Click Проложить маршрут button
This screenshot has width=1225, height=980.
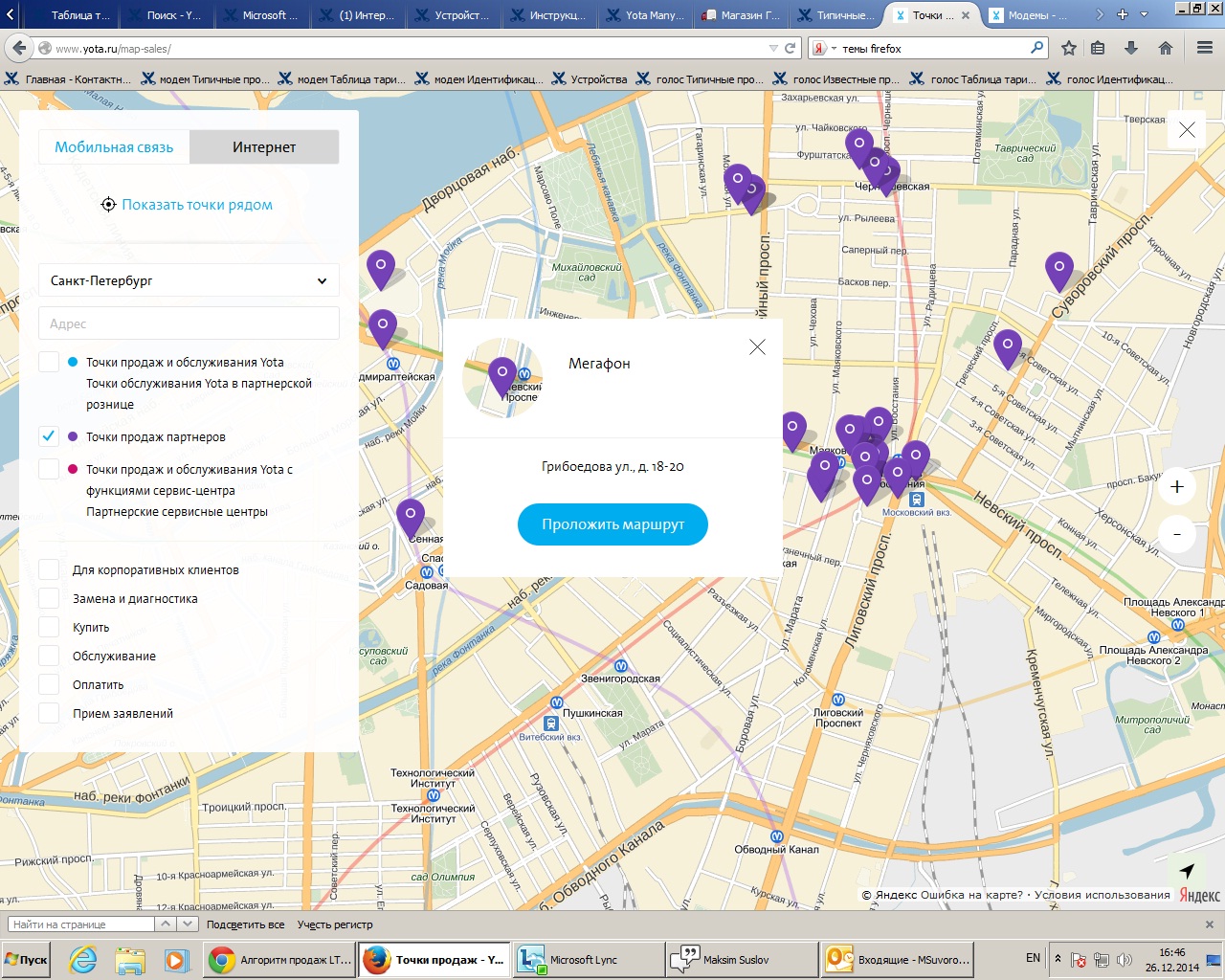pyautogui.click(x=612, y=524)
